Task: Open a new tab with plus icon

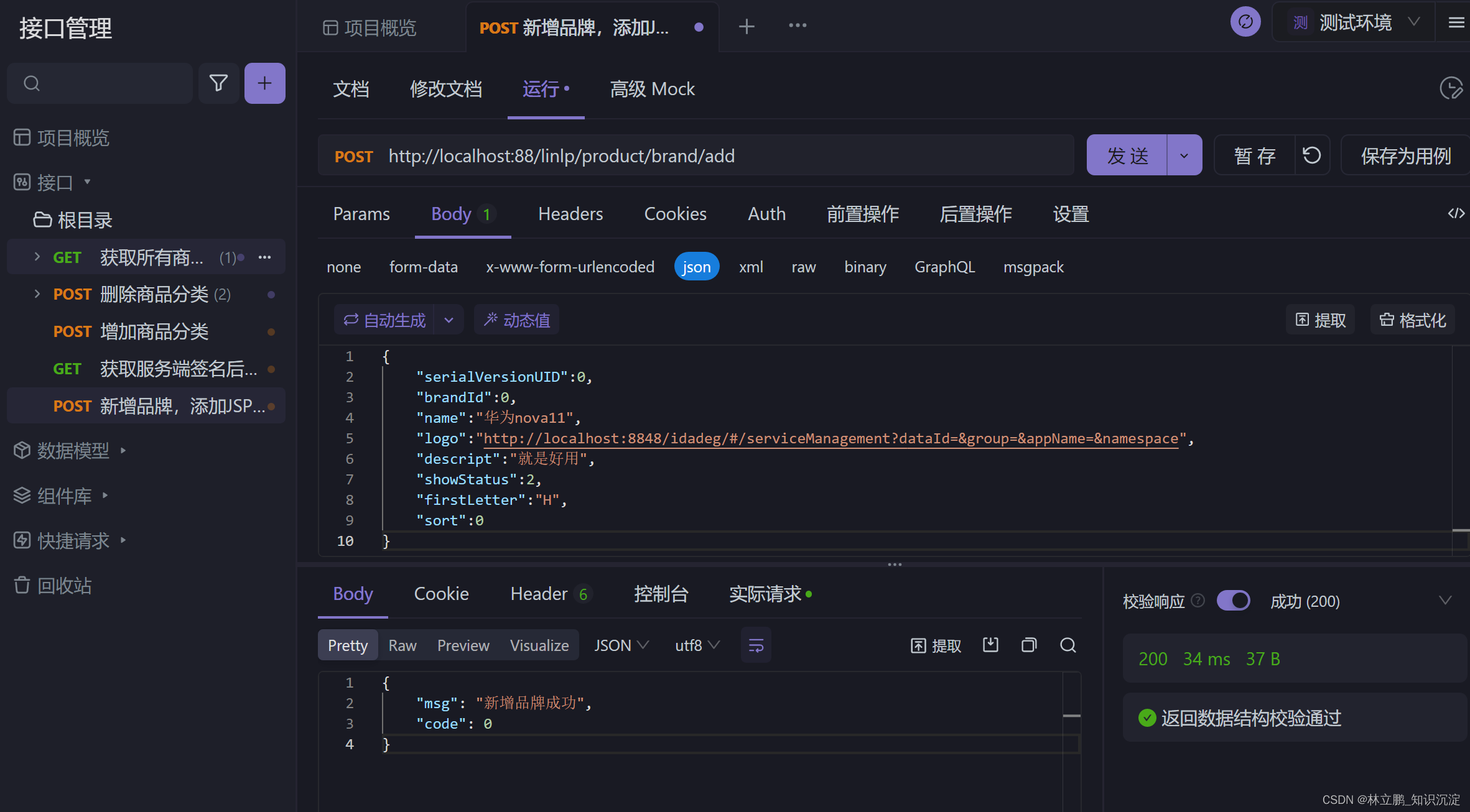Action: click(x=747, y=26)
